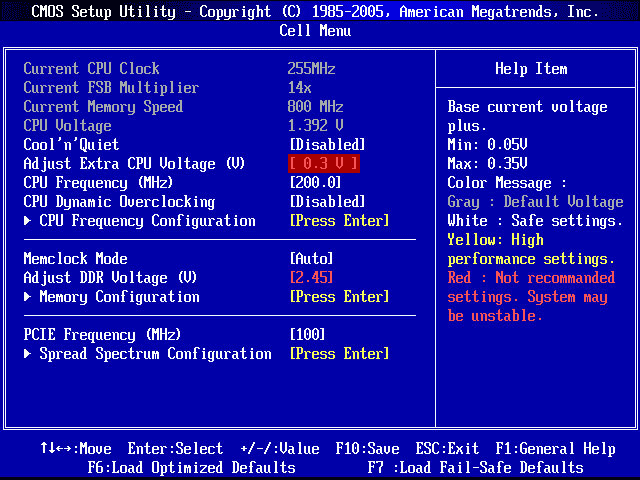Screen dimensions: 640x480
Task: Click F7 :Load Fail-Safe Defaults hint
Action: coord(476,468)
